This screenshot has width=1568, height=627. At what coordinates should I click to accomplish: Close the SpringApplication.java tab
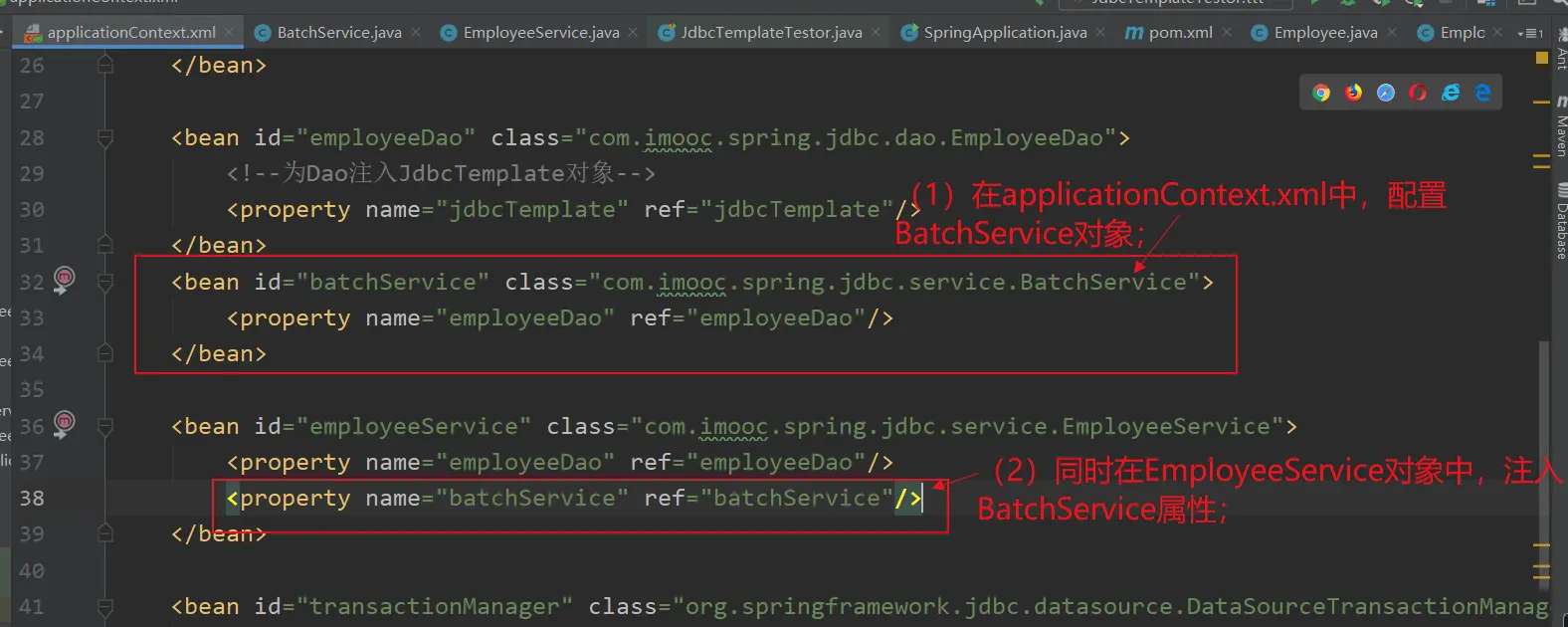point(1100,33)
